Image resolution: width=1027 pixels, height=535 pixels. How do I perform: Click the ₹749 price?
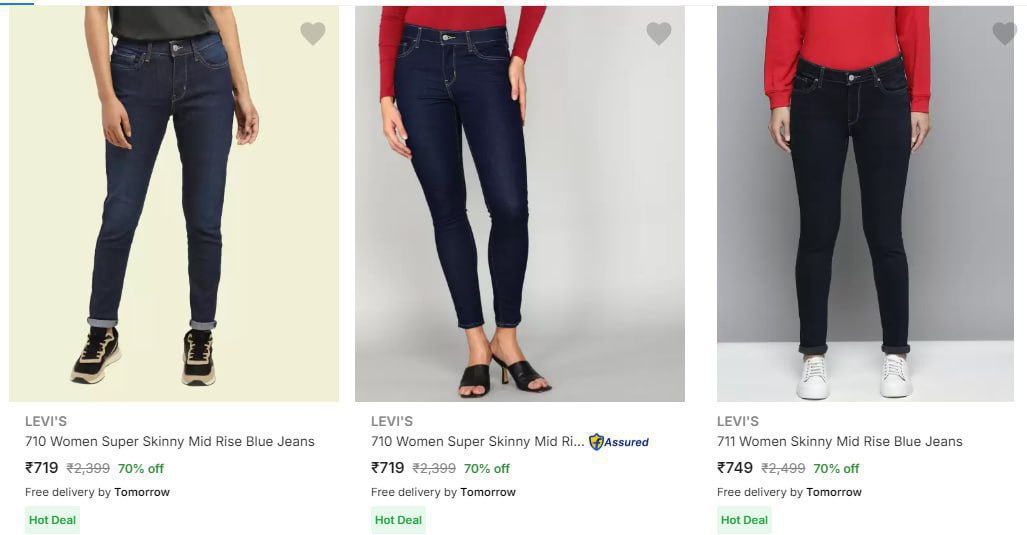[735, 468]
